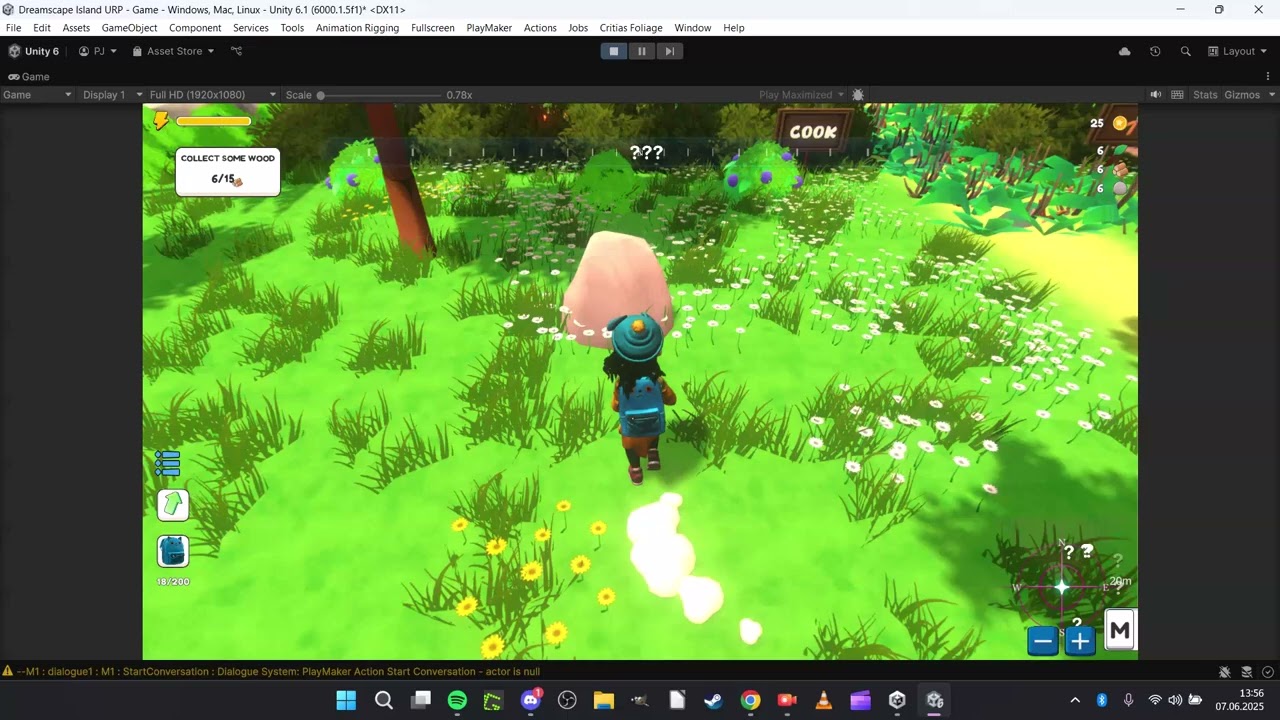
Task: Toggle Gizmos in Game view
Action: pyautogui.click(x=1242, y=95)
